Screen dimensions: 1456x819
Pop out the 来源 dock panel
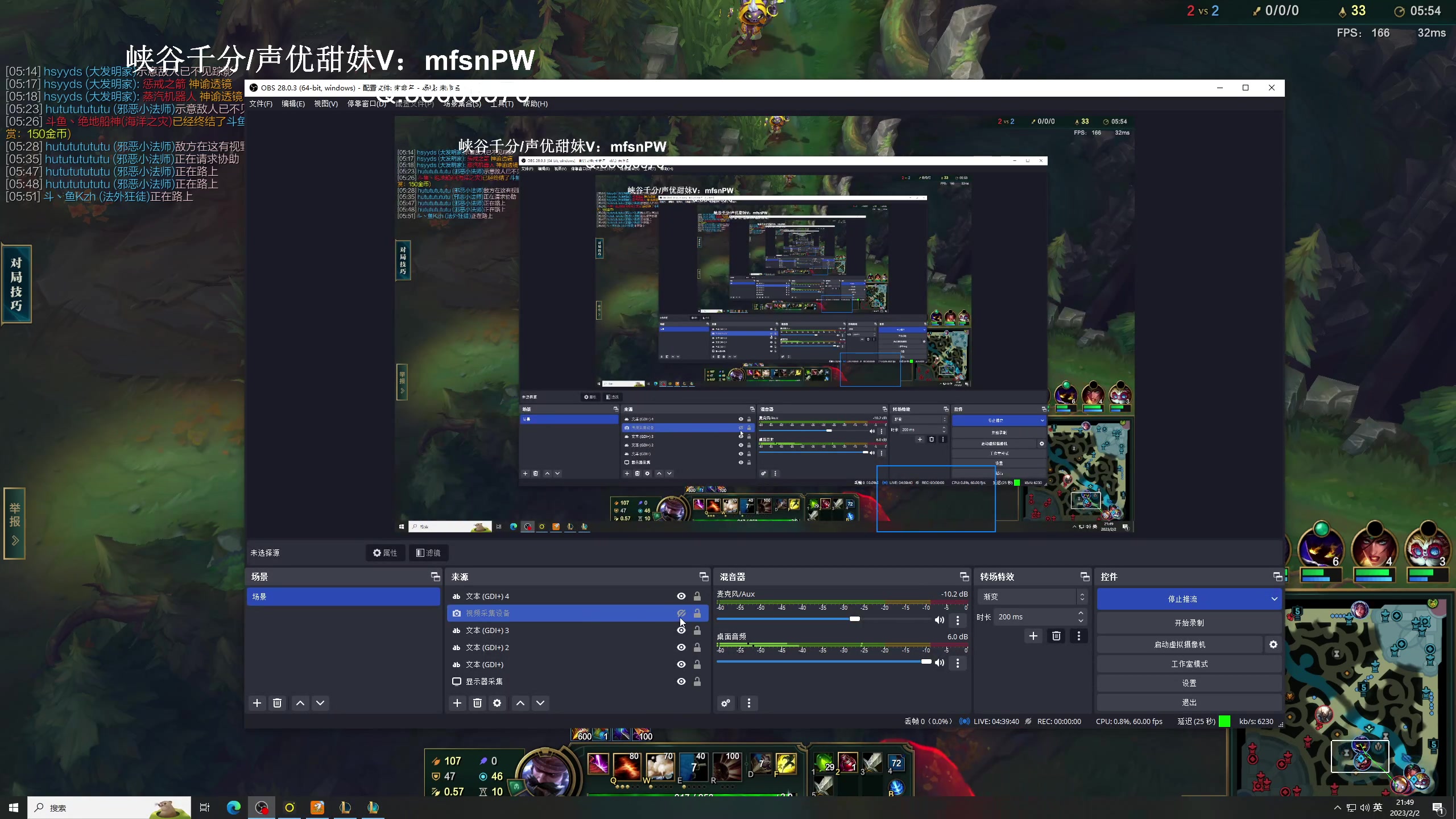click(704, 577)
